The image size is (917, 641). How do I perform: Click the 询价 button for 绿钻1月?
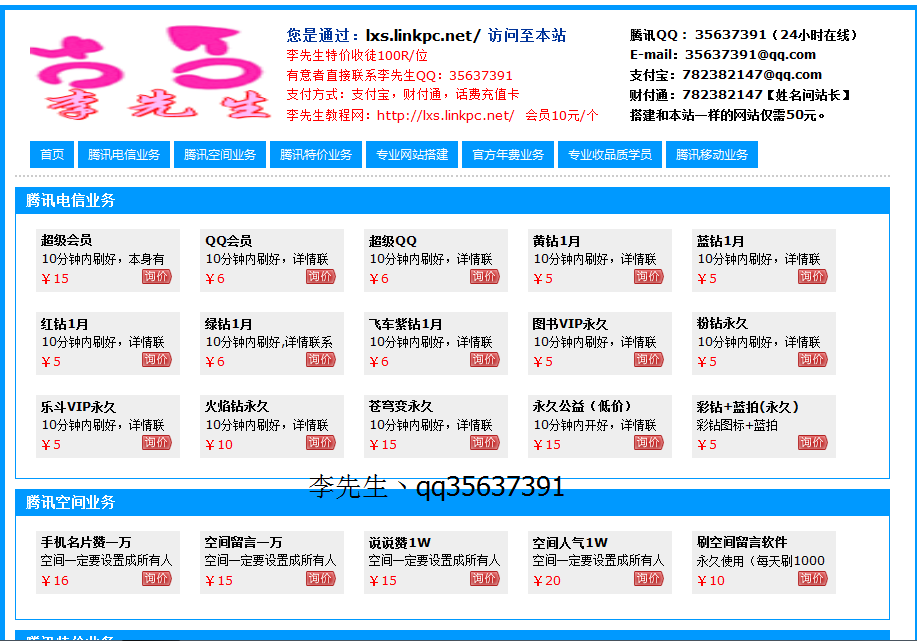point(320,360)
